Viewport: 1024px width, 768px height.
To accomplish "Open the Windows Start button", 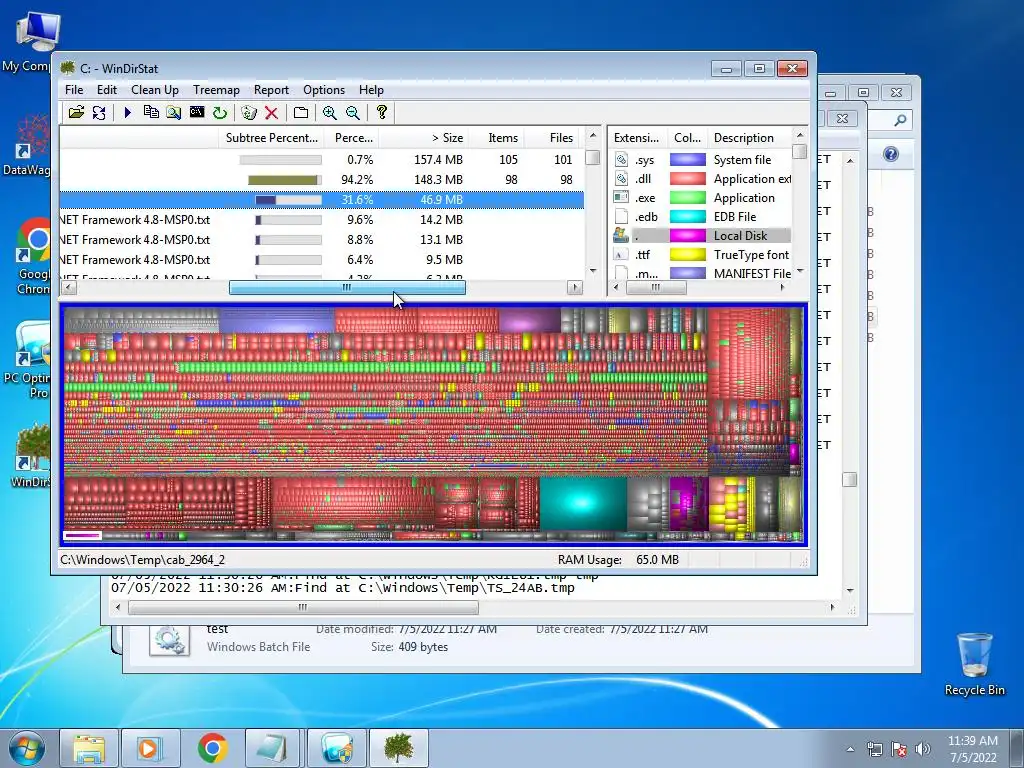I will pyautogui.click(x=26, y=748).
